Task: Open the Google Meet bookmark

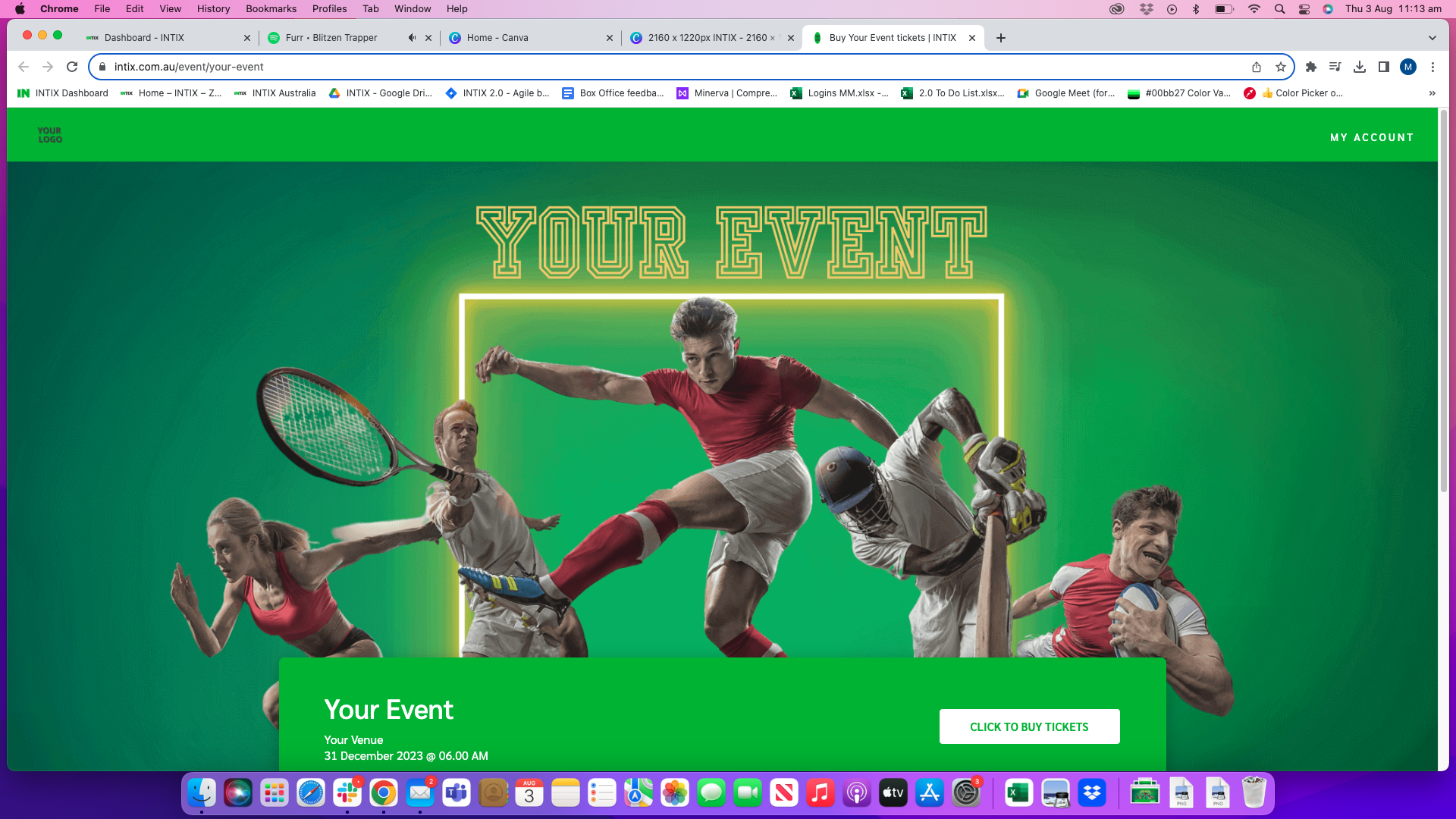Action: pyautogui.click(x=1066, y=93)
